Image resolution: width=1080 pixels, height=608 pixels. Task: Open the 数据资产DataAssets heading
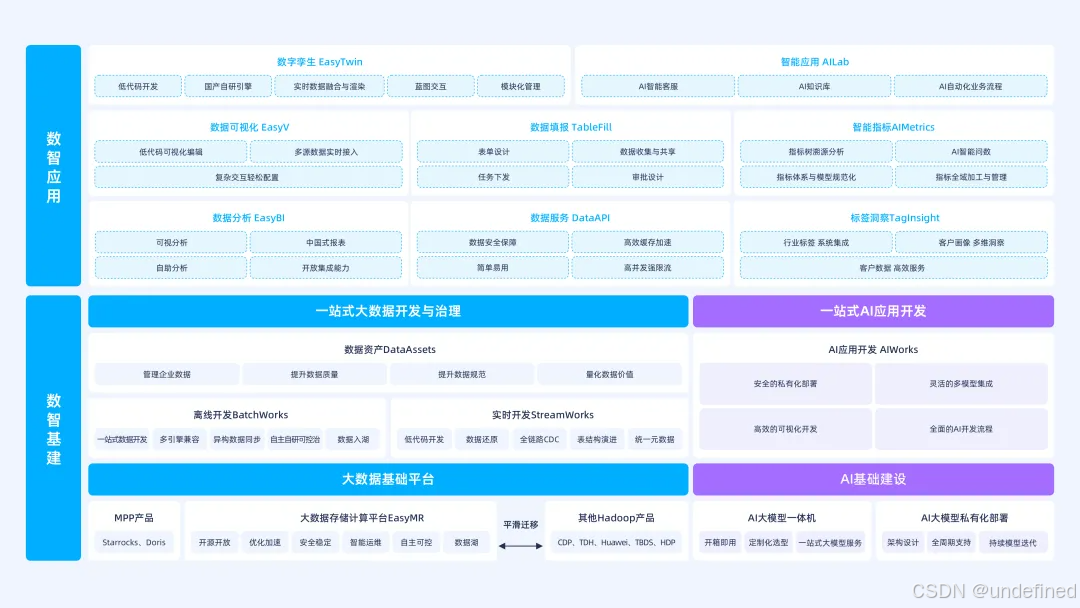(390, 350)
